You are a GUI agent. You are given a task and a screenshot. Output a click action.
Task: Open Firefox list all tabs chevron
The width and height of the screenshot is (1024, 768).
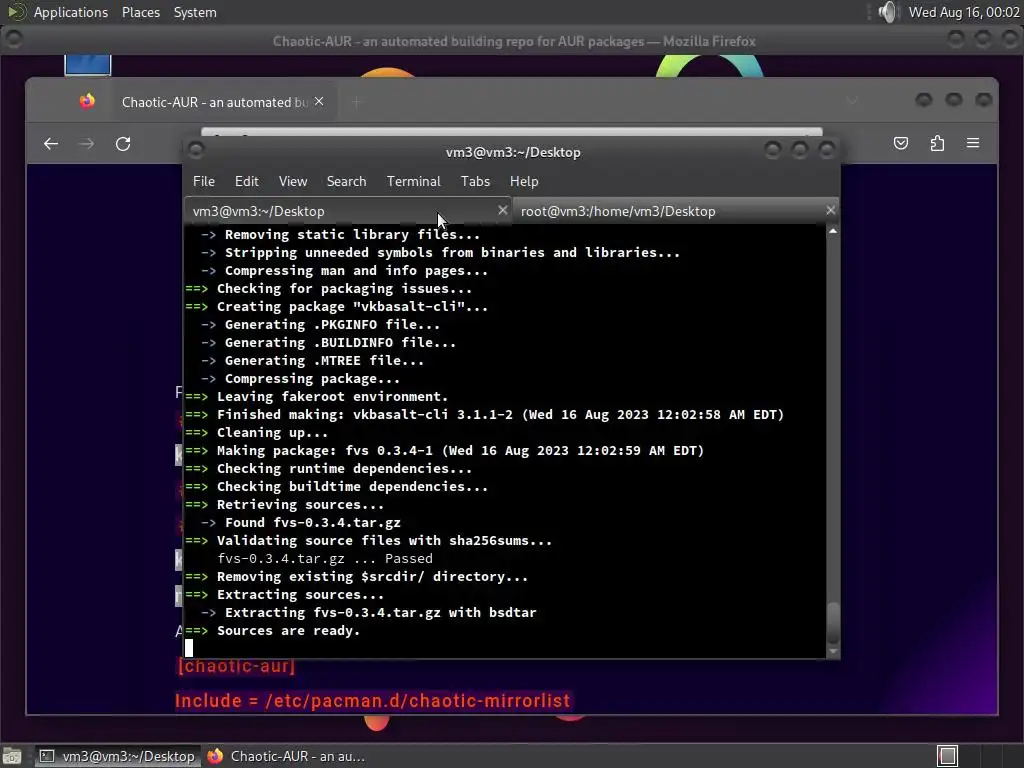[852, 101]
